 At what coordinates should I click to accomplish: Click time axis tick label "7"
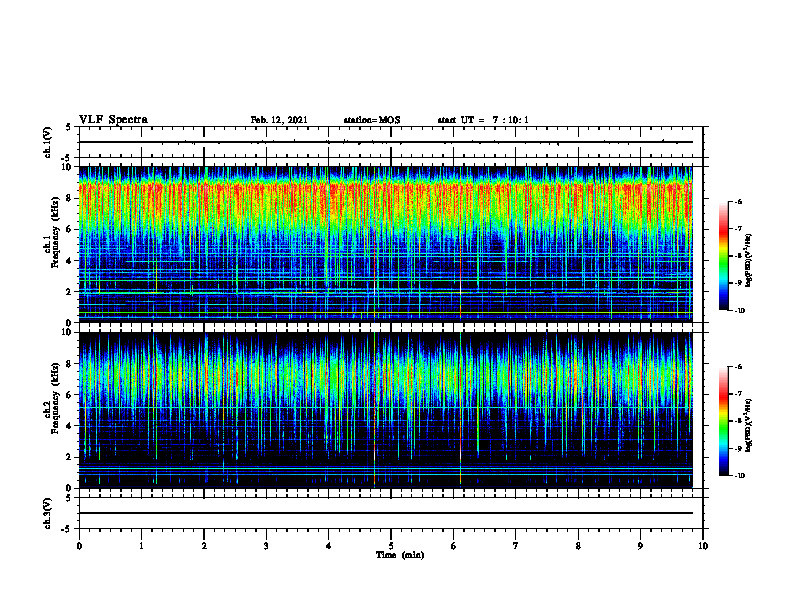click(x=516, y=546)
